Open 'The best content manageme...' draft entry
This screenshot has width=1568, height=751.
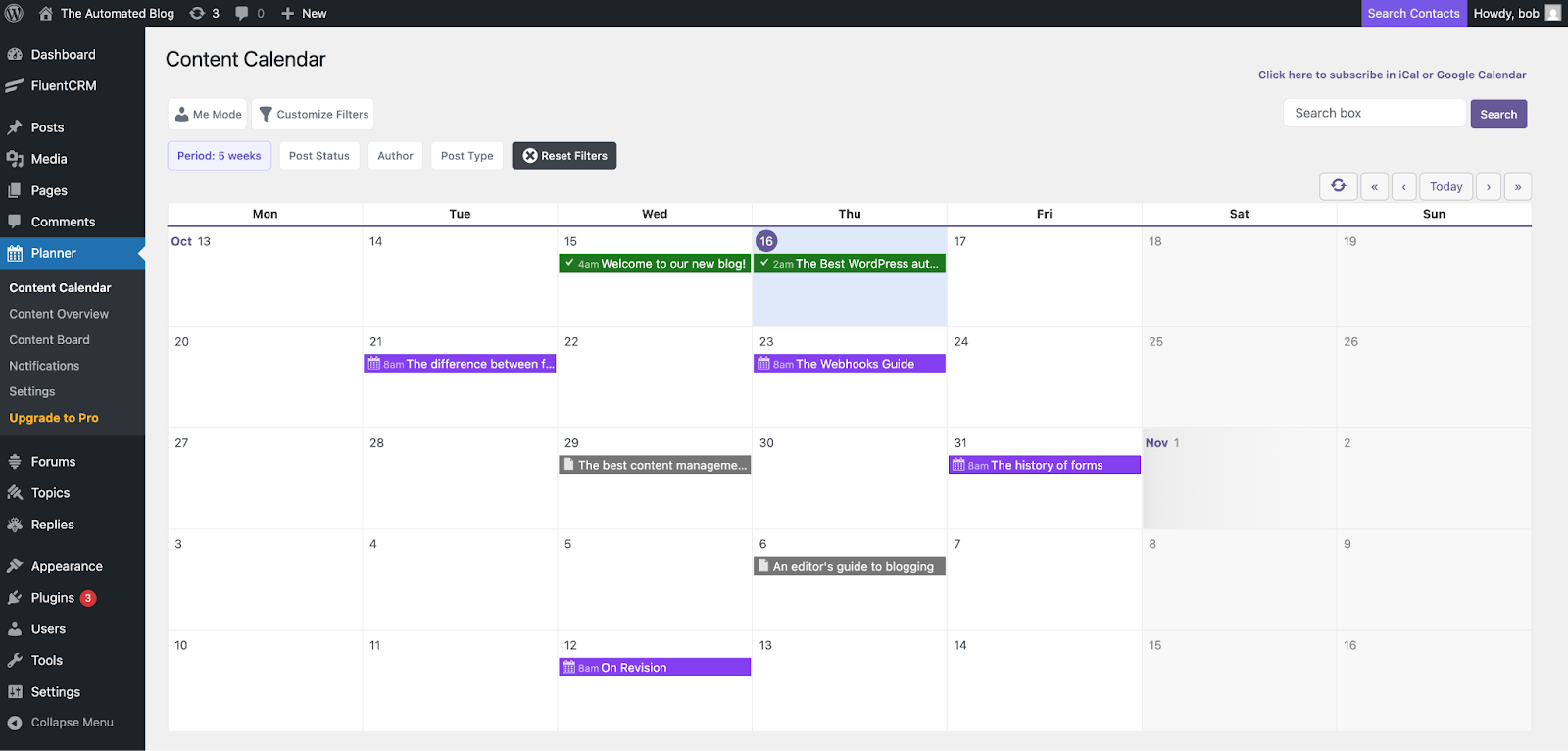655,465
